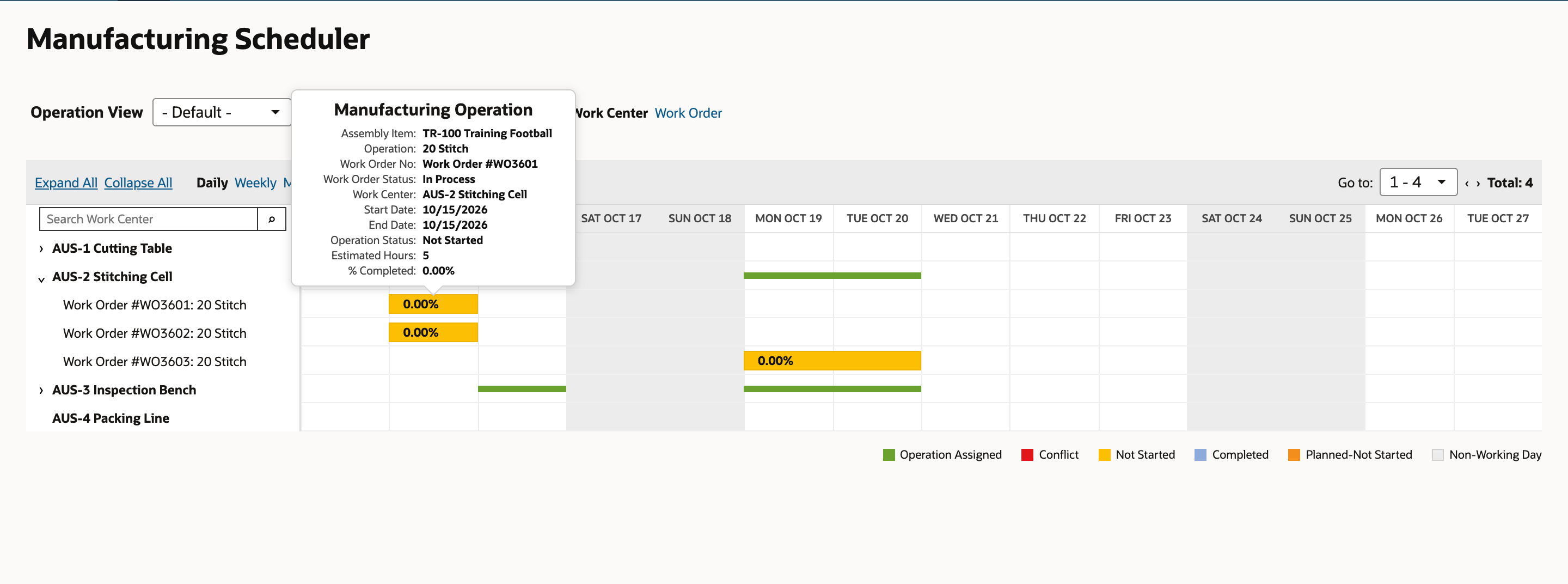Click Not Started yellow legend swatch

[x=1104, y=455]
